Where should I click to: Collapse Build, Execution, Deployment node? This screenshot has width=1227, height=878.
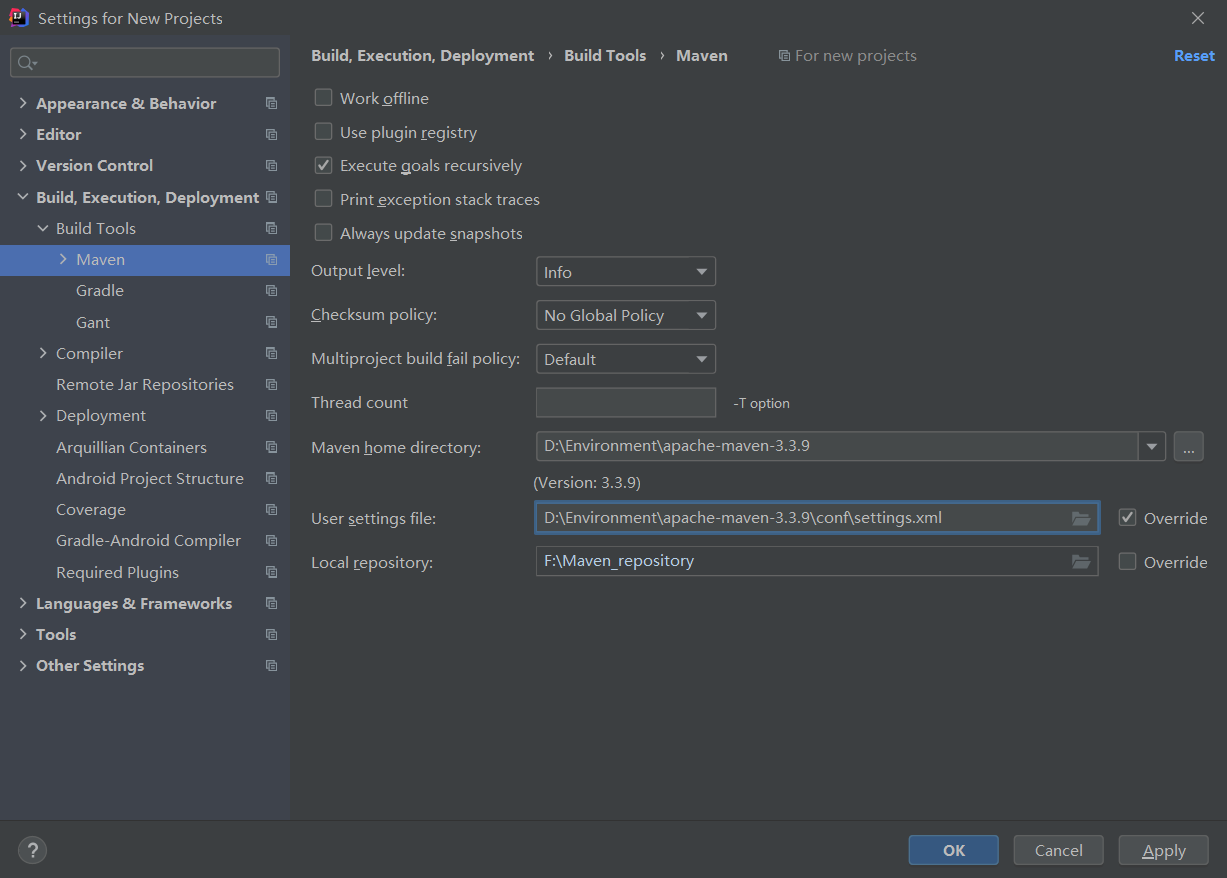pos(23,197)
